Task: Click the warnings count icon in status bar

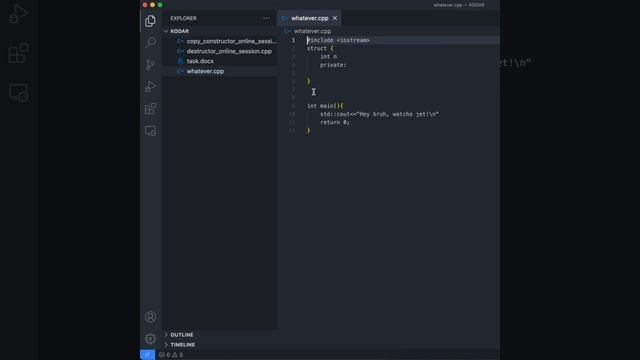Action: coord(178,355)
